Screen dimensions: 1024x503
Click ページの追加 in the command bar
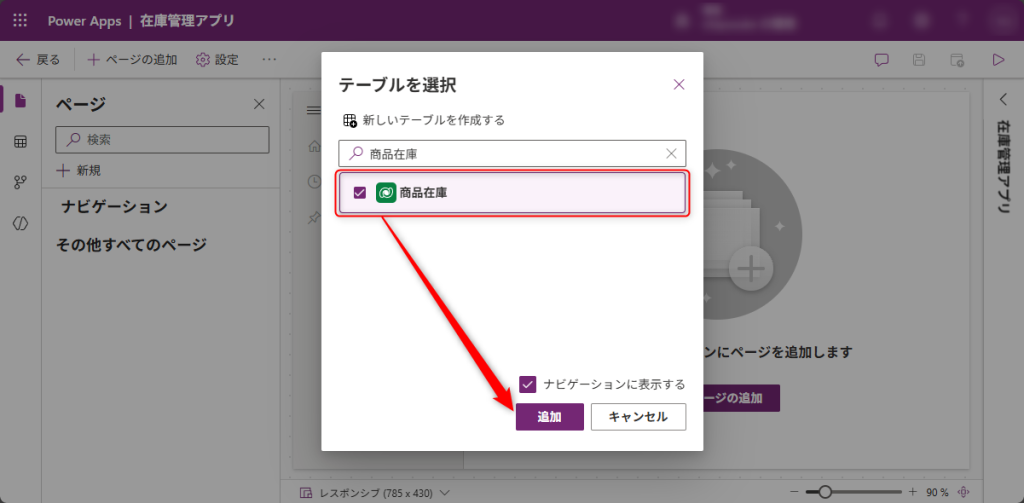pyautogui.click(x=133, y=60)
